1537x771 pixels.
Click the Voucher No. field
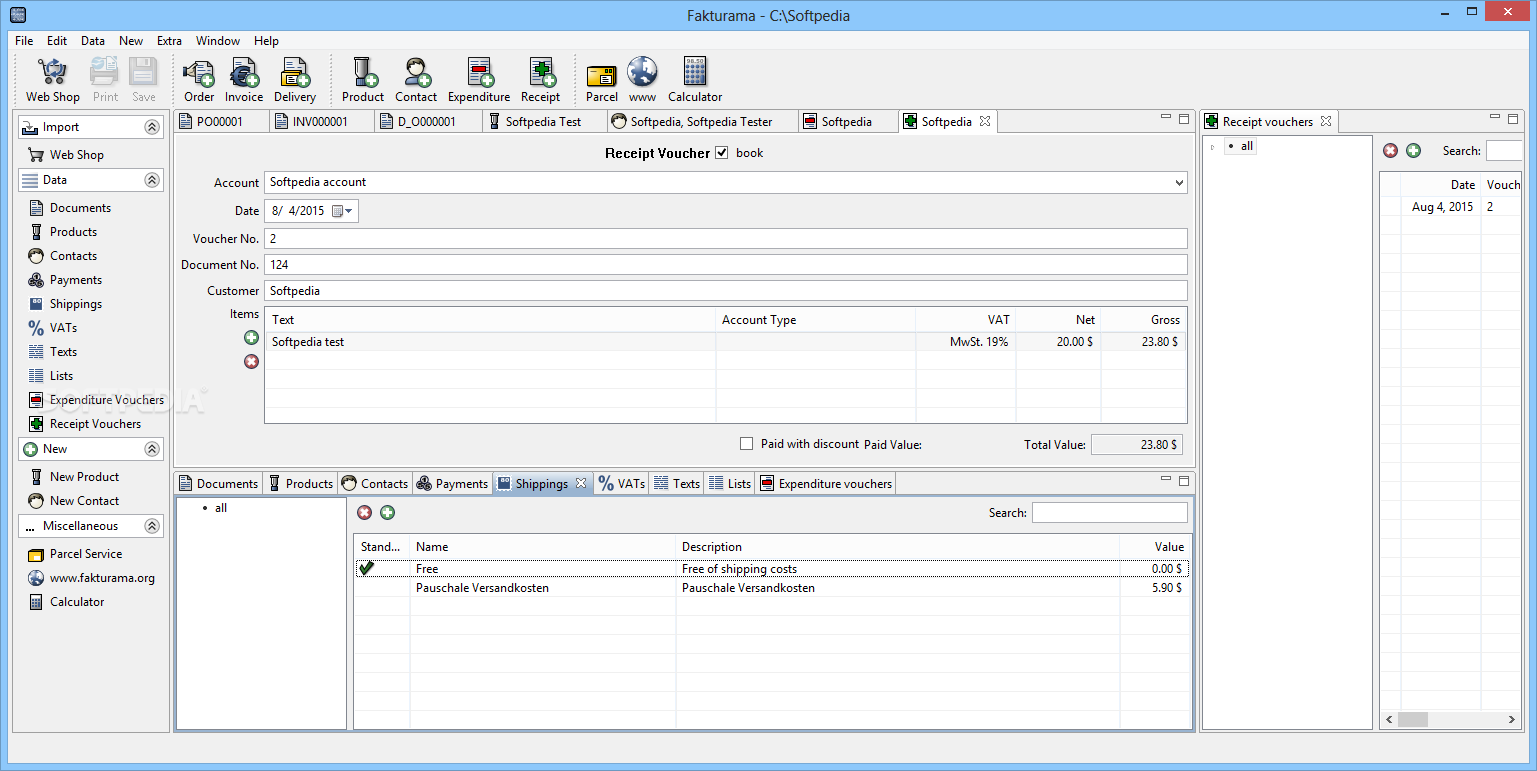coord(726,238)
